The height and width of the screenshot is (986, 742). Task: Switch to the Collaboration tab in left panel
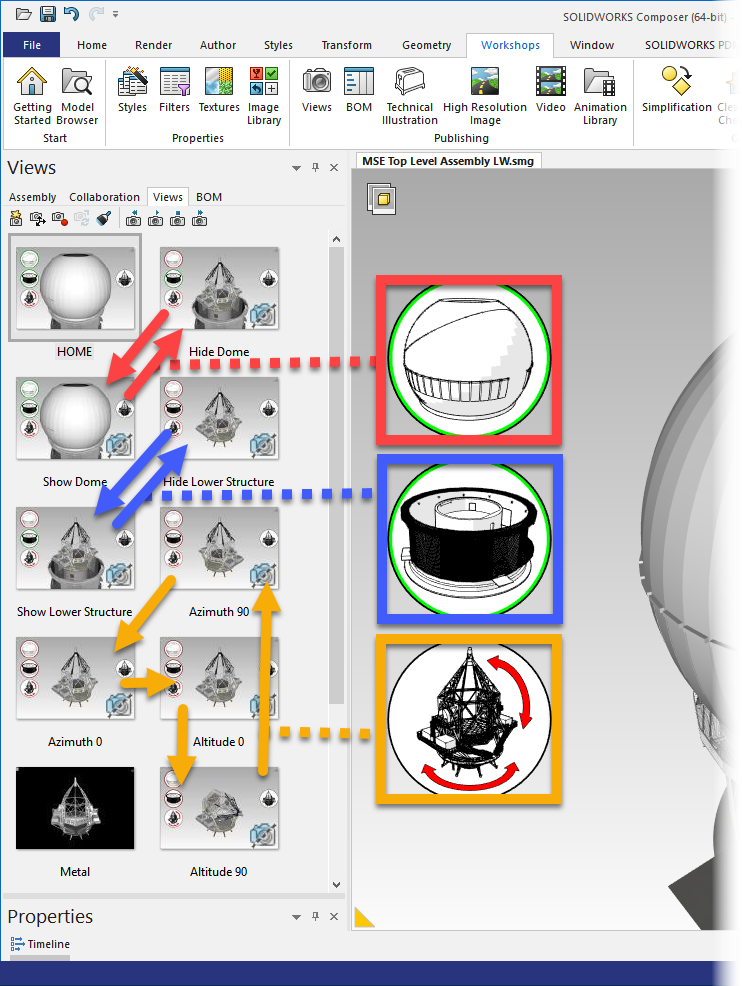[104, 197]
